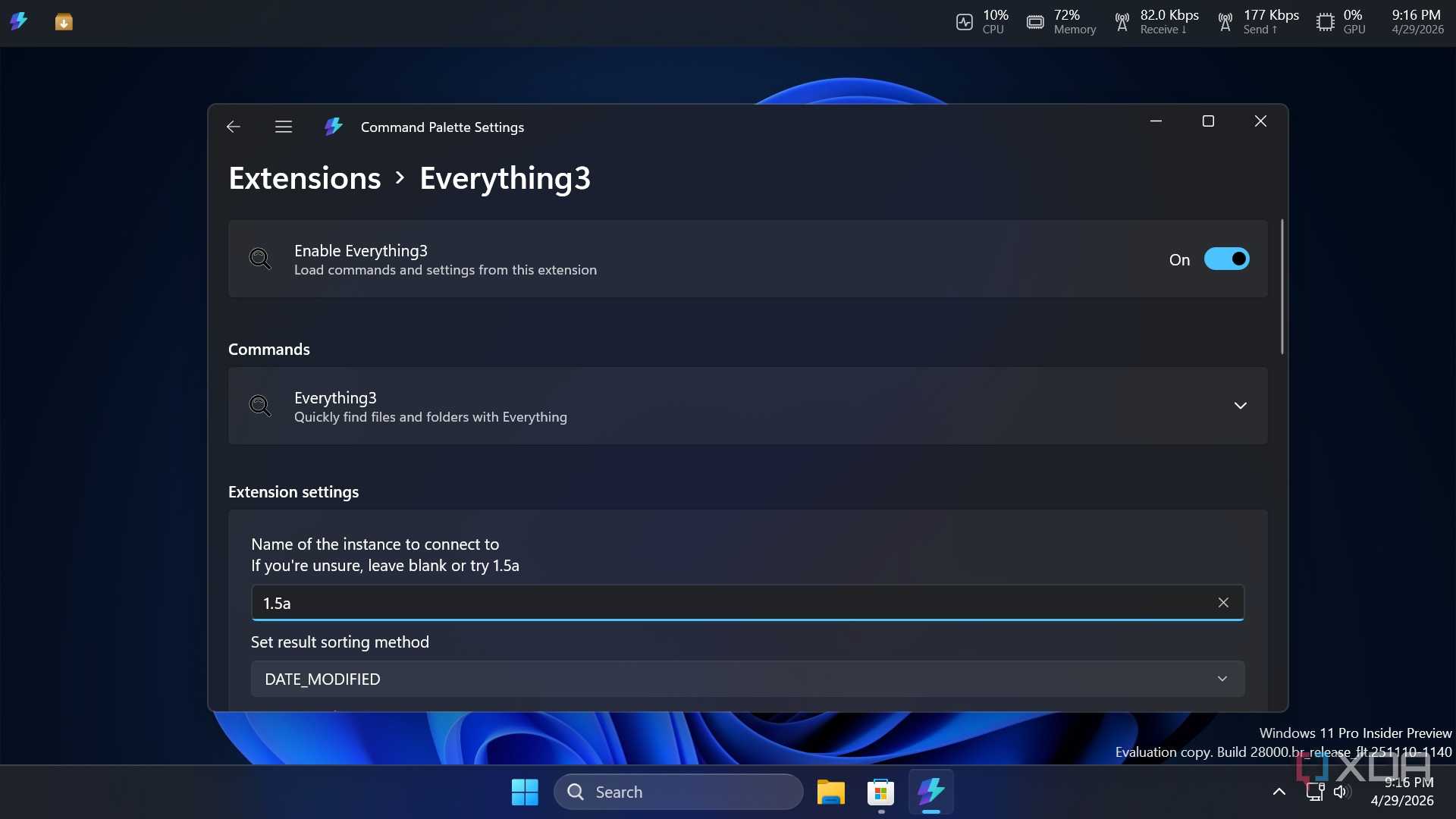Click the volume speaker tray icon

1341,792
